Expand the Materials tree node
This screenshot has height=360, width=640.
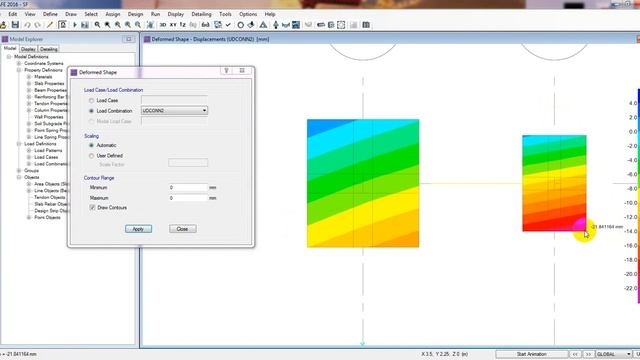tap(29, 77)
